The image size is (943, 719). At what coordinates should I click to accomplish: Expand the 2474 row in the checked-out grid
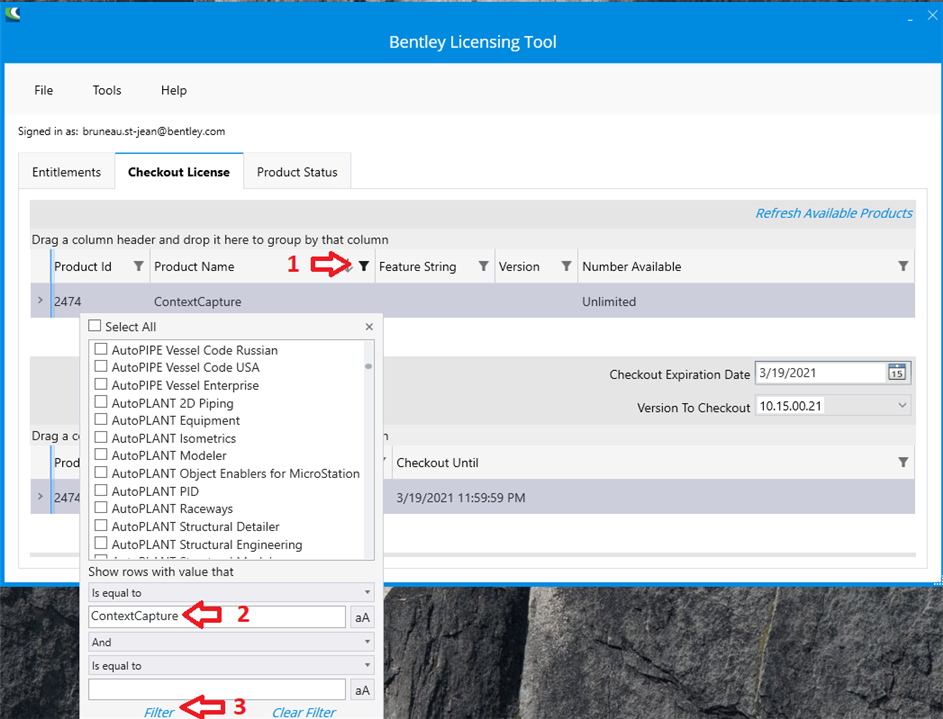click(x=40, y=497)
